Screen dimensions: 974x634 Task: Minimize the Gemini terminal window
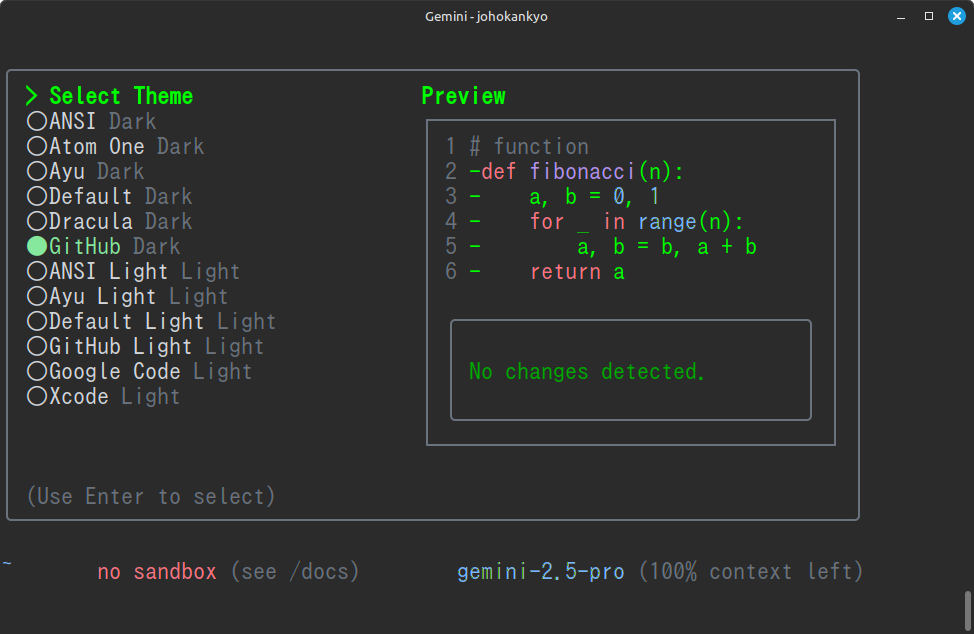(x=902, y=16)
